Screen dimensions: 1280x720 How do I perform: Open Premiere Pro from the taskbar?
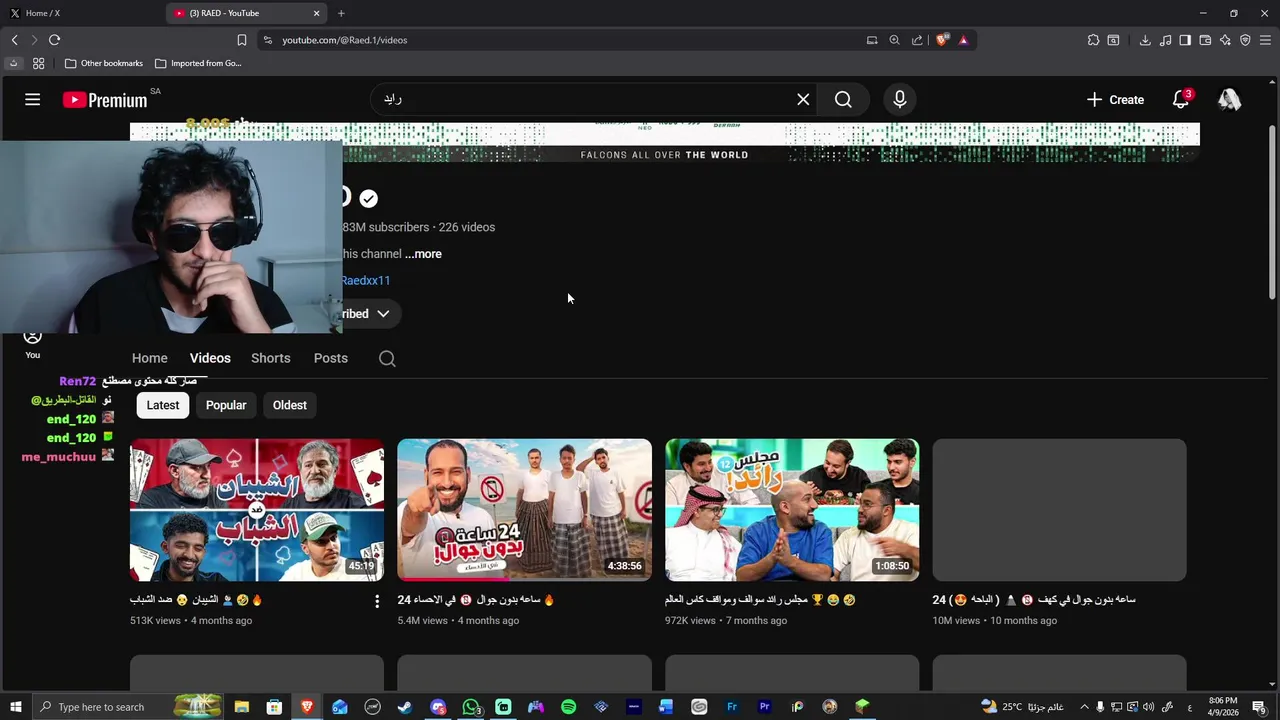(x=765, y=707)
